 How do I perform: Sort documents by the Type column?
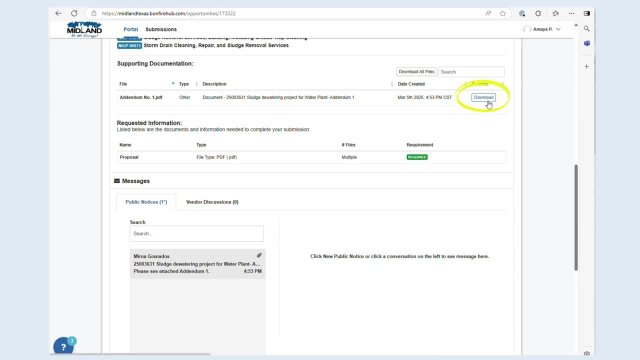pos(184,84)
